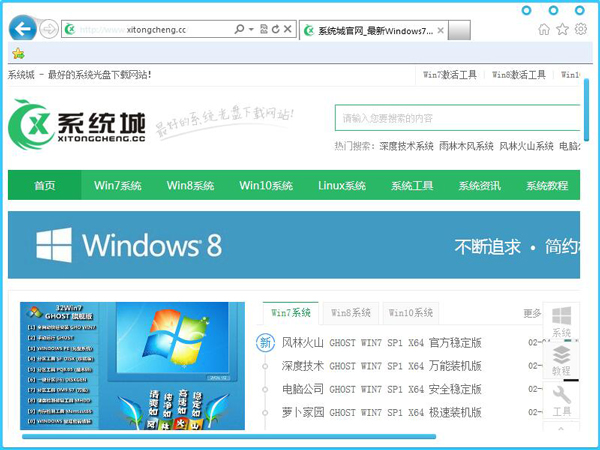
Task: Click the 系统 Windows sidebar icon
Action: click(x=561, y=321)
